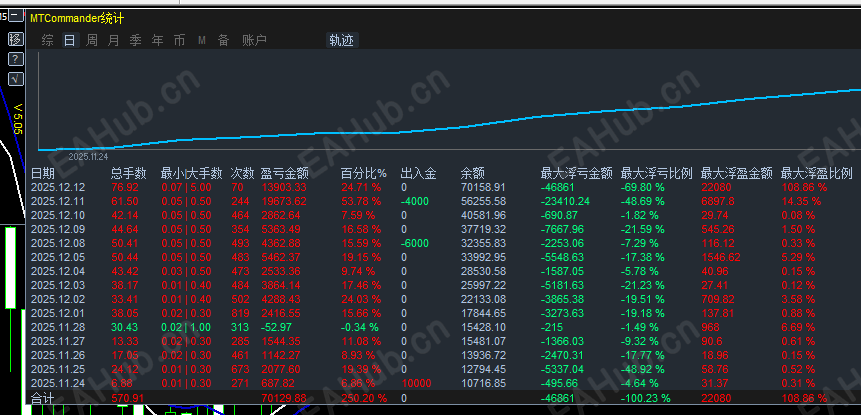Click the 总手数 column header

pyautogui.click(x=129, y=174)
